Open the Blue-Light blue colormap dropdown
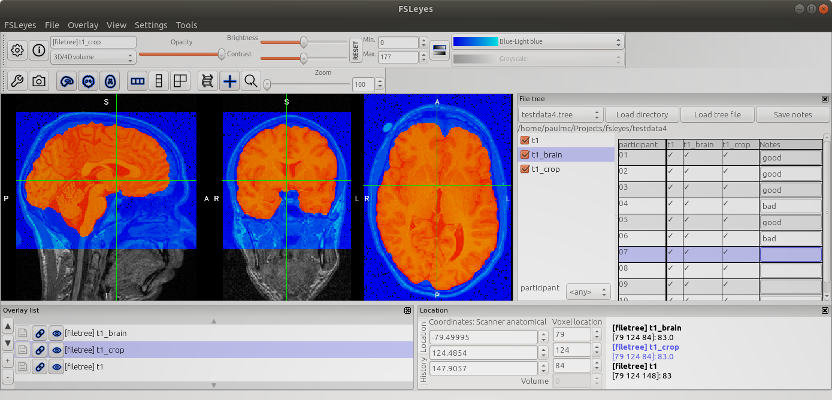 [538, 43]
